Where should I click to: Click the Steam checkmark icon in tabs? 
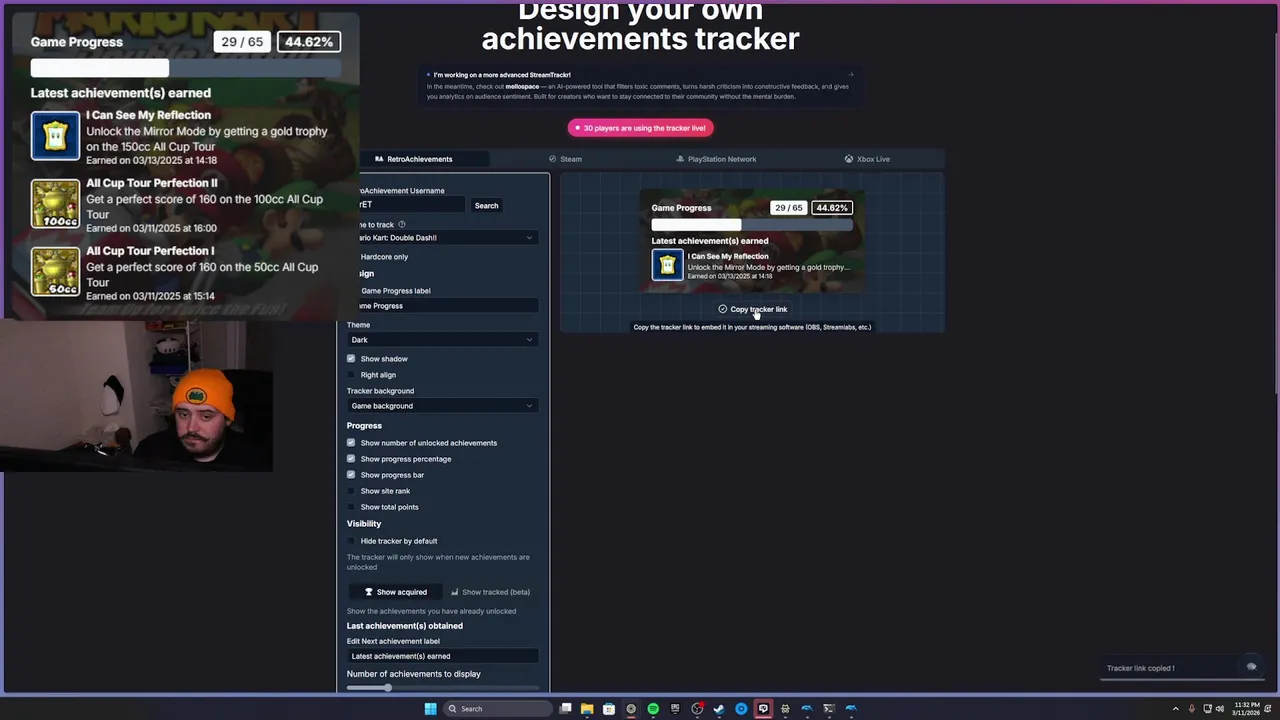click(x=552, y=159)
